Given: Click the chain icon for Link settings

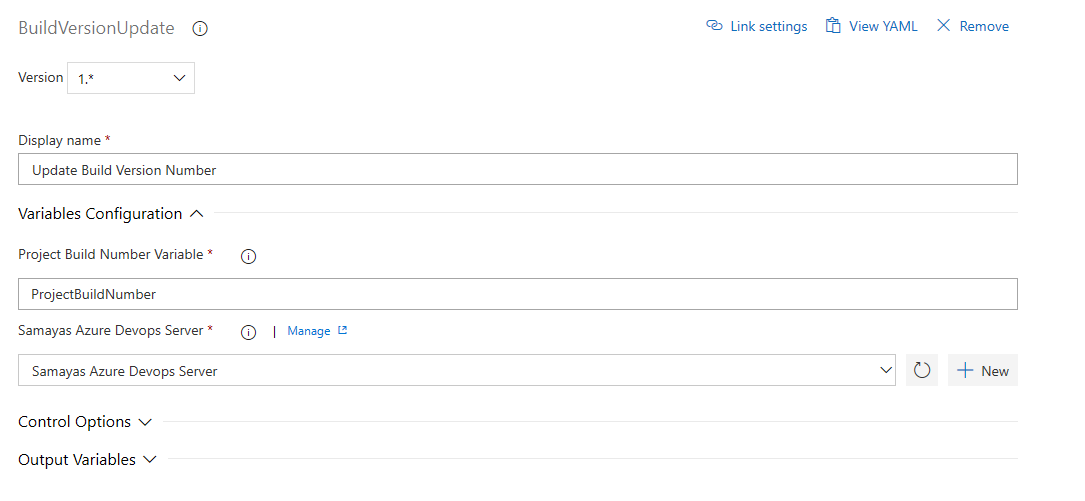Looking at the screenshot, I should click(x=714, y=26).
